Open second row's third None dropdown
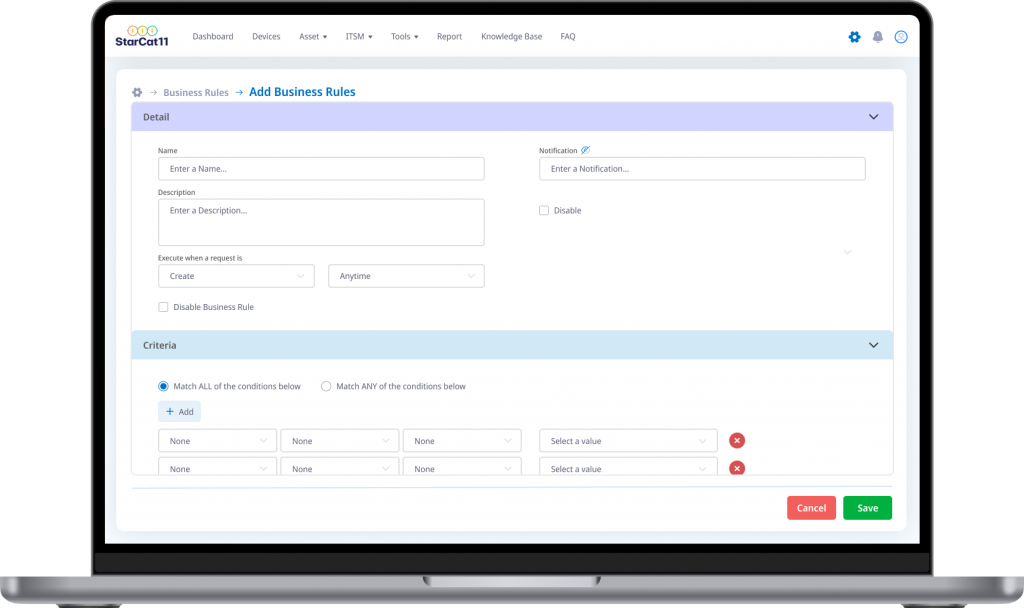Screen dimensions: 1024x608 click(462, 466)
